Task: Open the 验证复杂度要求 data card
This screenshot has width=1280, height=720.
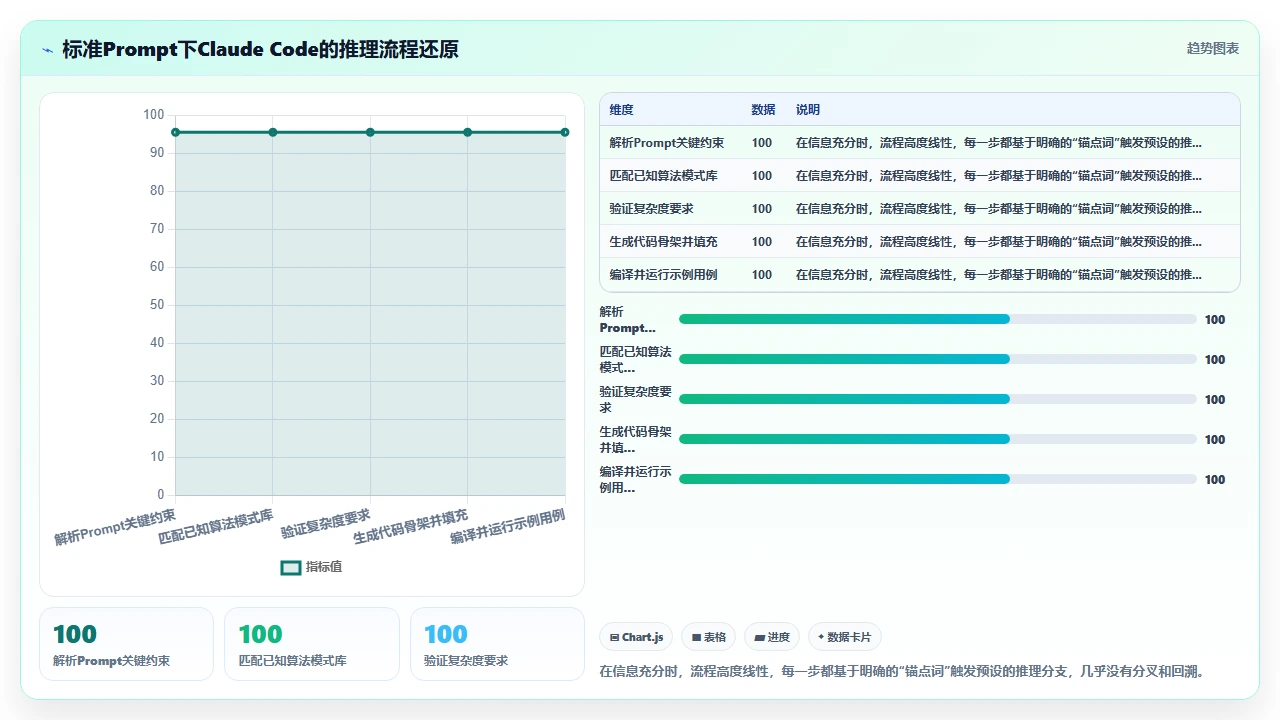Action: click(497, 644)
